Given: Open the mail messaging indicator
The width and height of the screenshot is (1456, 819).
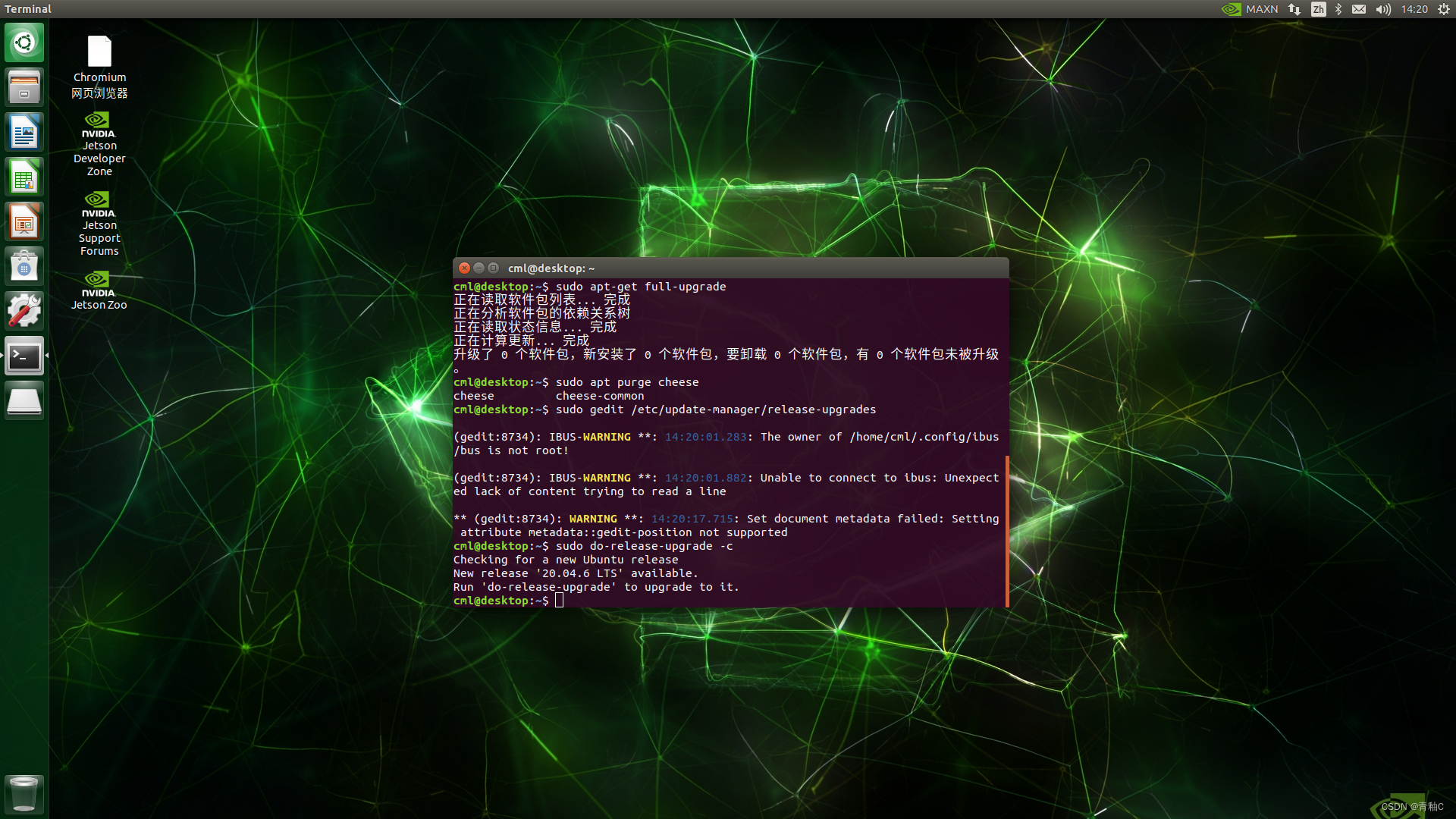Looking at the screenshot, I should click(1359, 9).
